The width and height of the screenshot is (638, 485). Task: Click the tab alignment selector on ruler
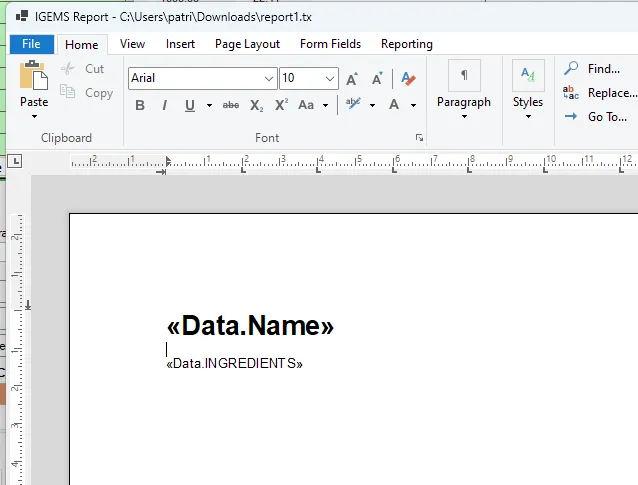click(x=15, y=161)
